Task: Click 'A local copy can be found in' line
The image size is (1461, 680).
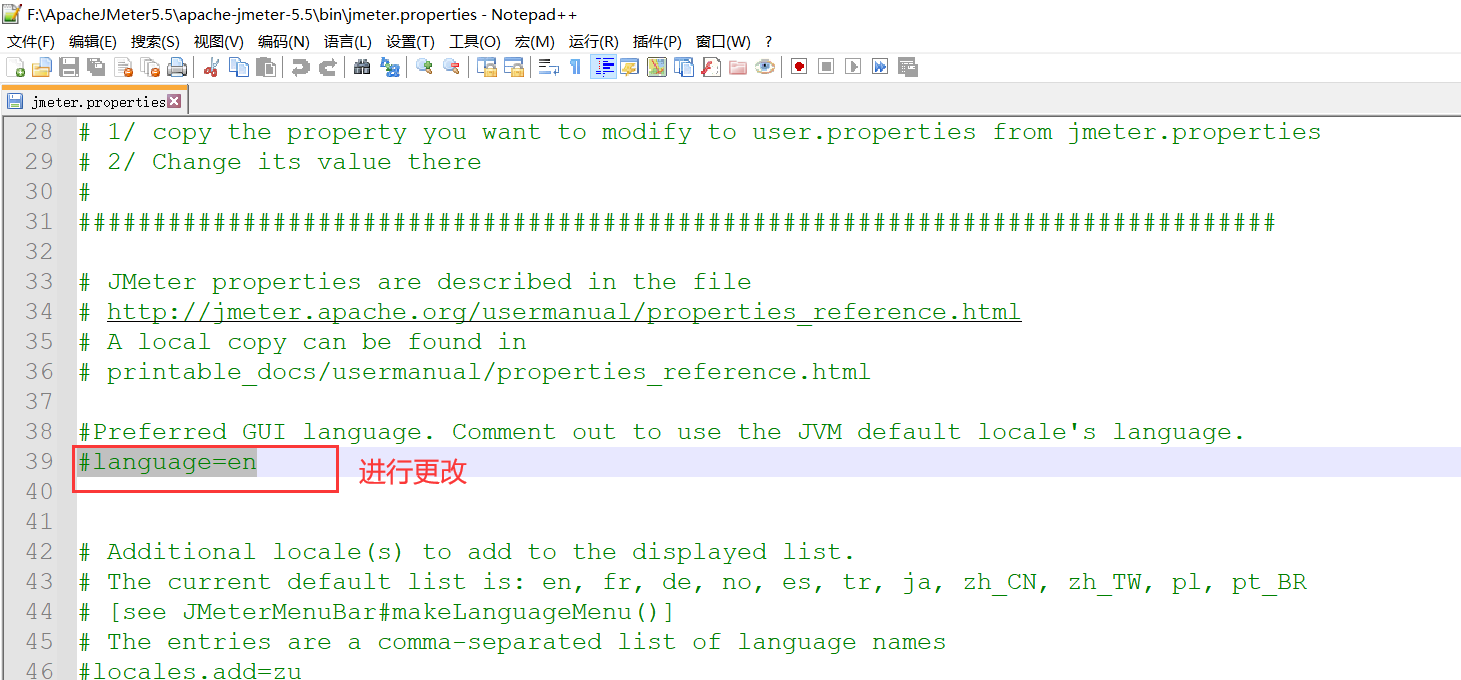Action: click(302, 342)
